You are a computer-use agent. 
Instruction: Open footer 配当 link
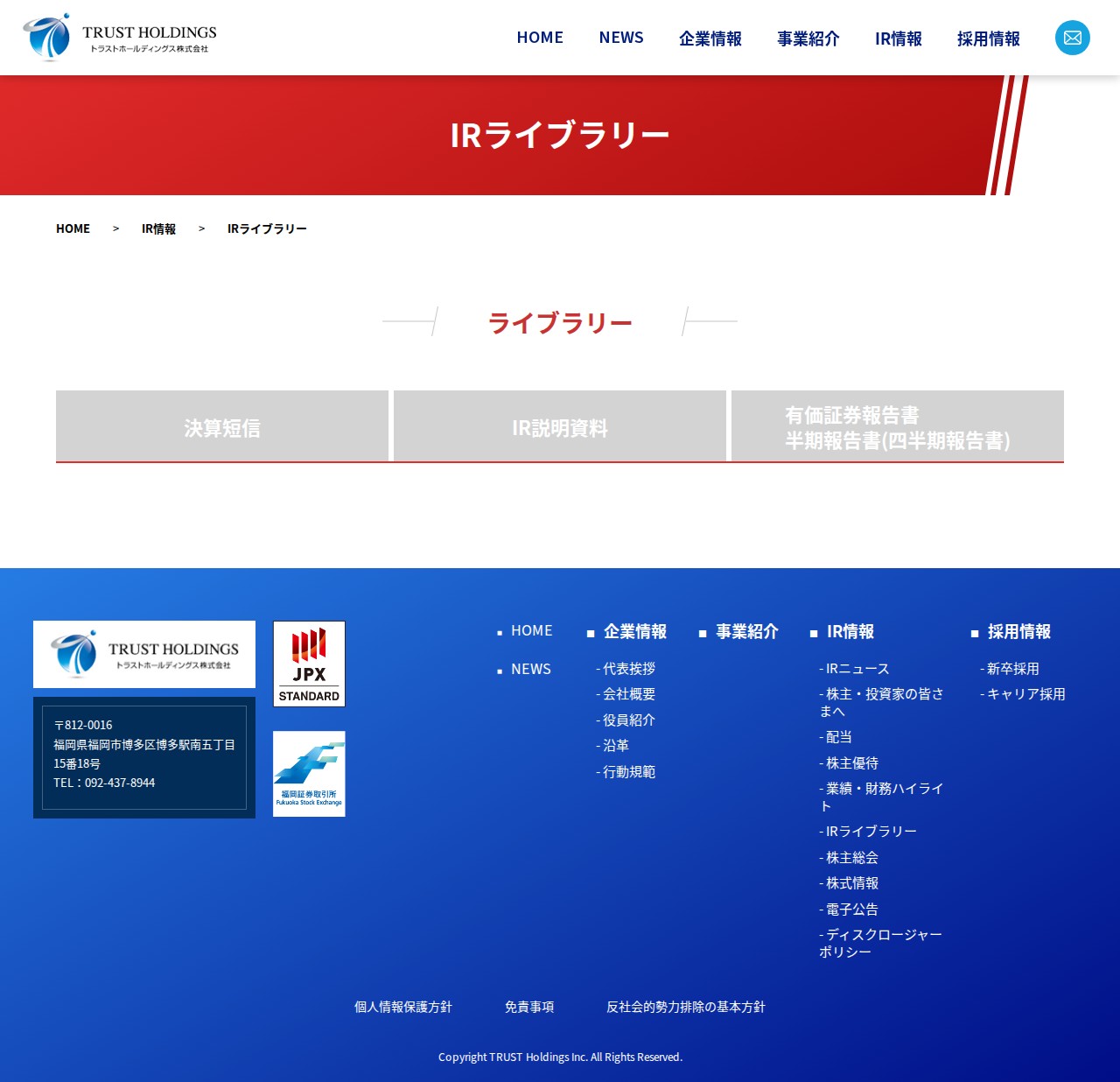point(836,737)
